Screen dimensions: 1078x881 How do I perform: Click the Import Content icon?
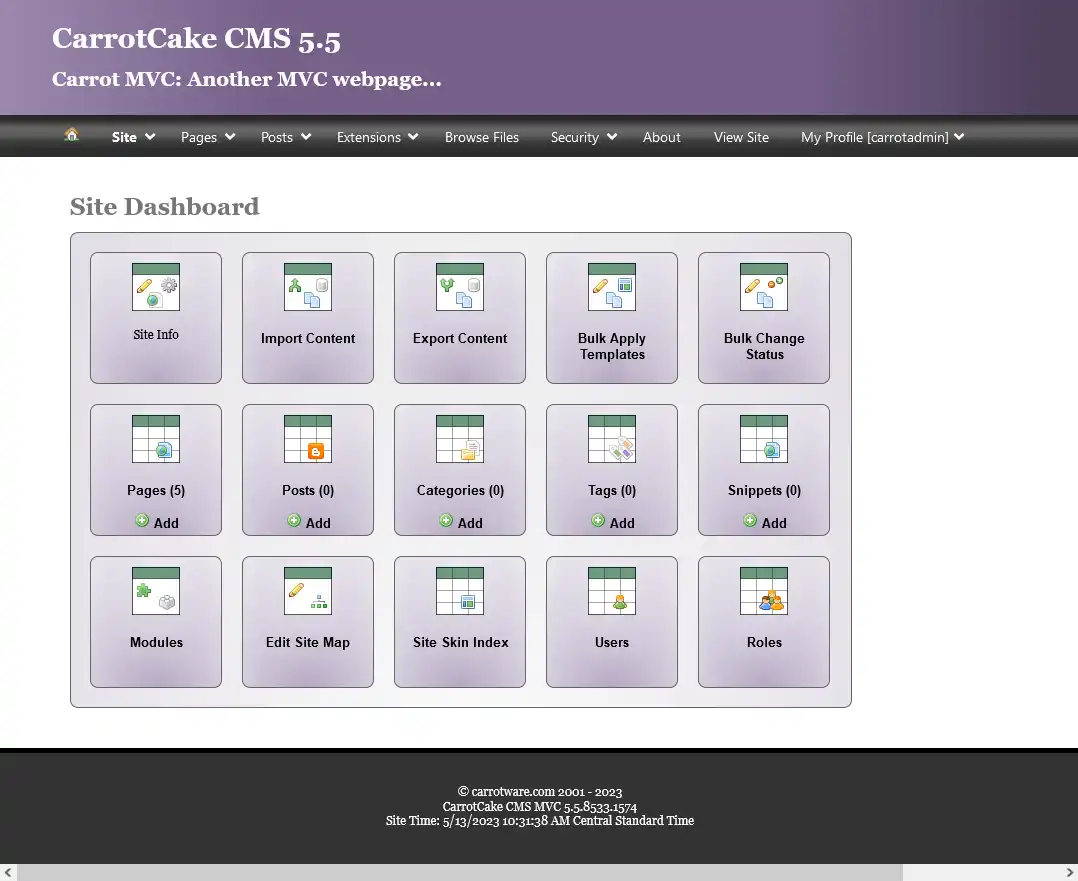pyautogui.click(x=308, y=287)
